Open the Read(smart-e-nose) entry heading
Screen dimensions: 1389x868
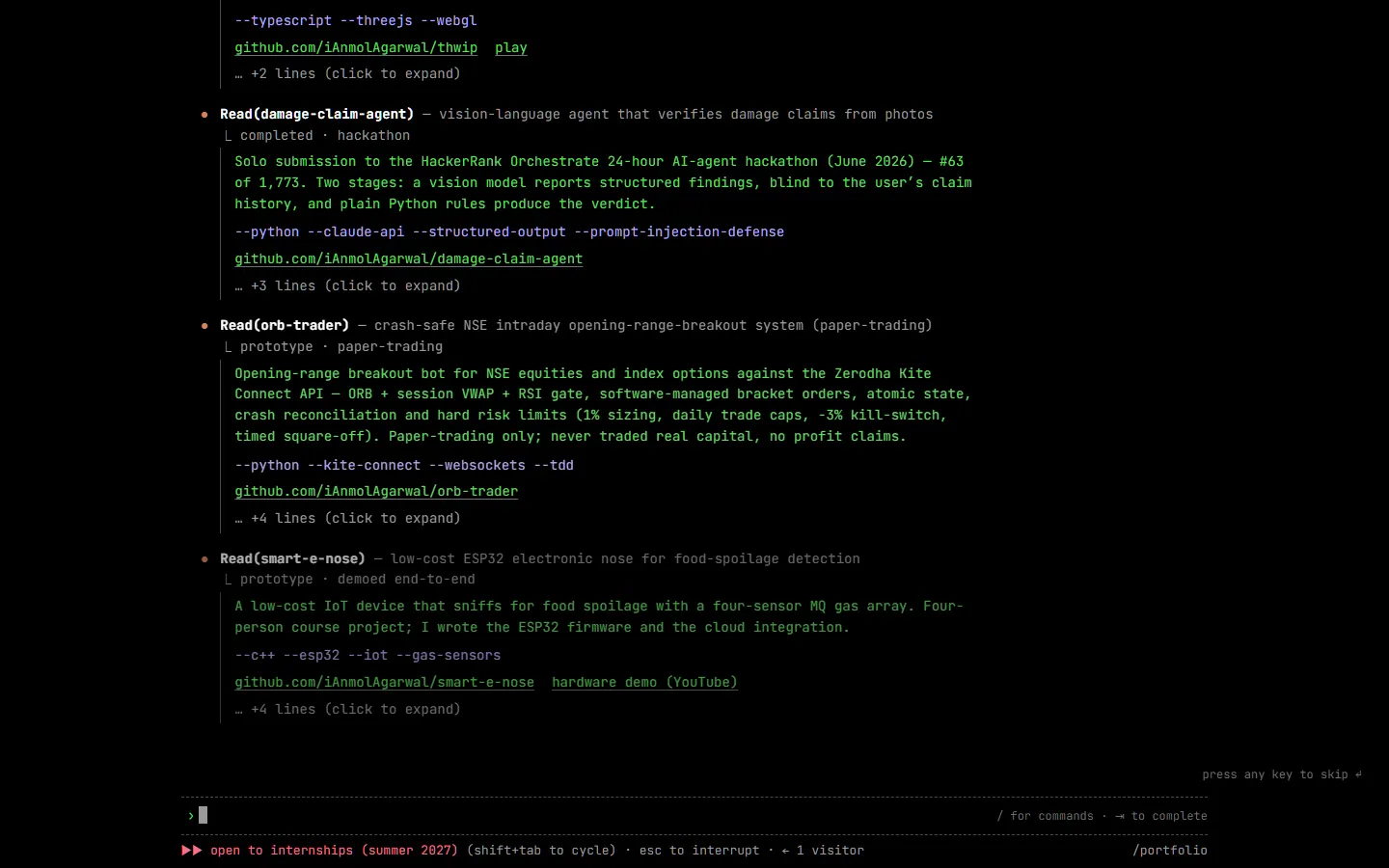(x=292, y=558)
